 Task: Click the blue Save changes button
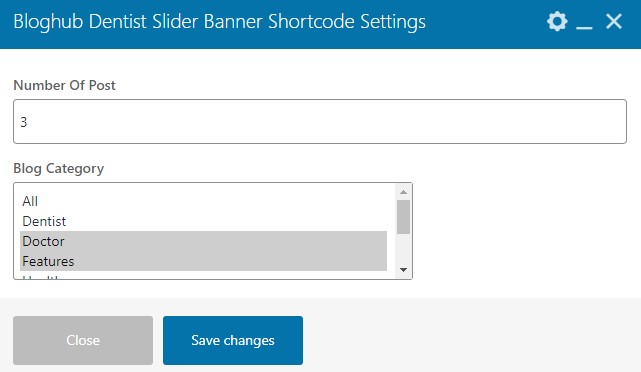coord(233,340)
